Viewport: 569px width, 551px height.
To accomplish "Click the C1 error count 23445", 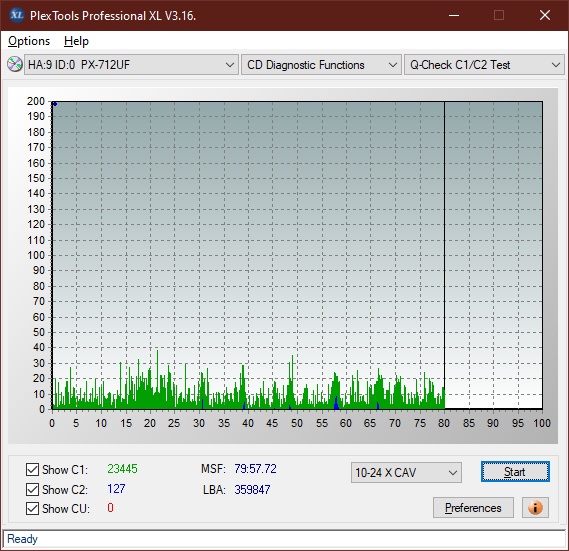I will 122,469.
